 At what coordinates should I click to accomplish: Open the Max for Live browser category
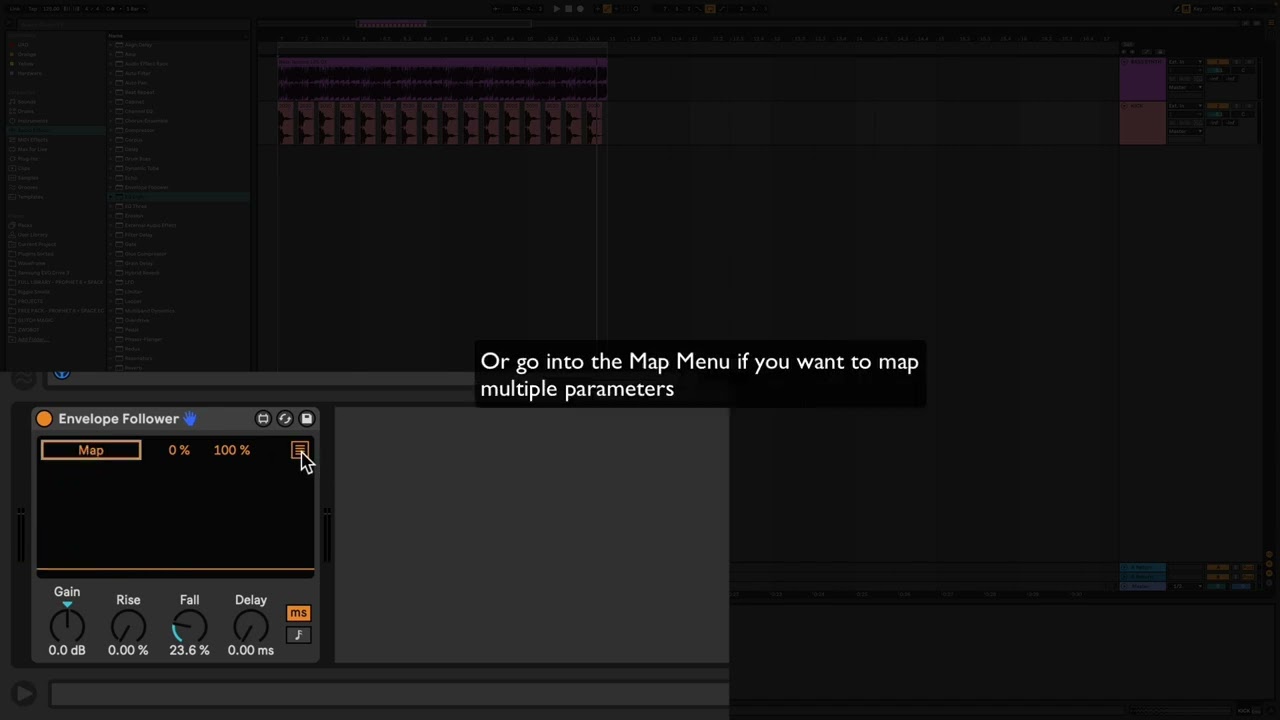(32, 149)
